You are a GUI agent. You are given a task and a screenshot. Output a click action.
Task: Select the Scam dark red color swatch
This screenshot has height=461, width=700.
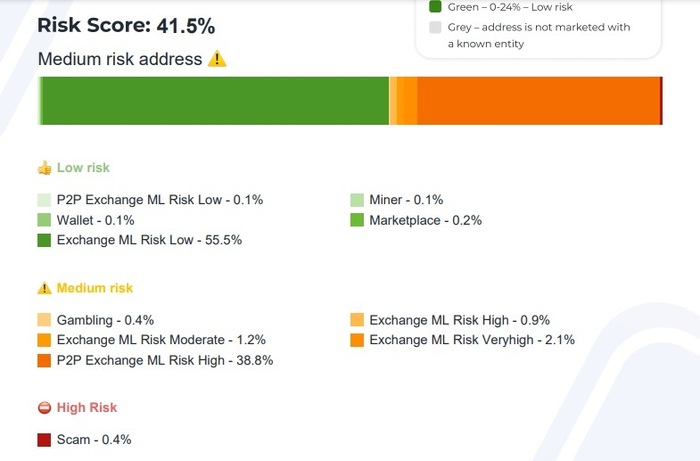[44, 440]
